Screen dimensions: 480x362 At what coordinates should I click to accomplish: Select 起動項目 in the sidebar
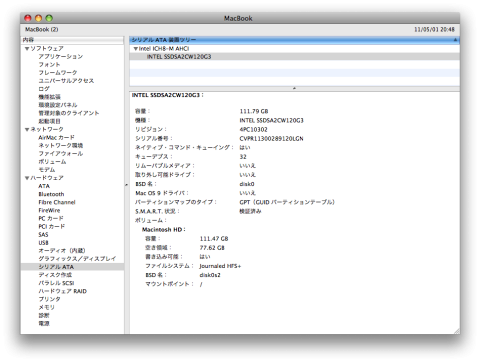pyautogui.click(x=49, y=121)
